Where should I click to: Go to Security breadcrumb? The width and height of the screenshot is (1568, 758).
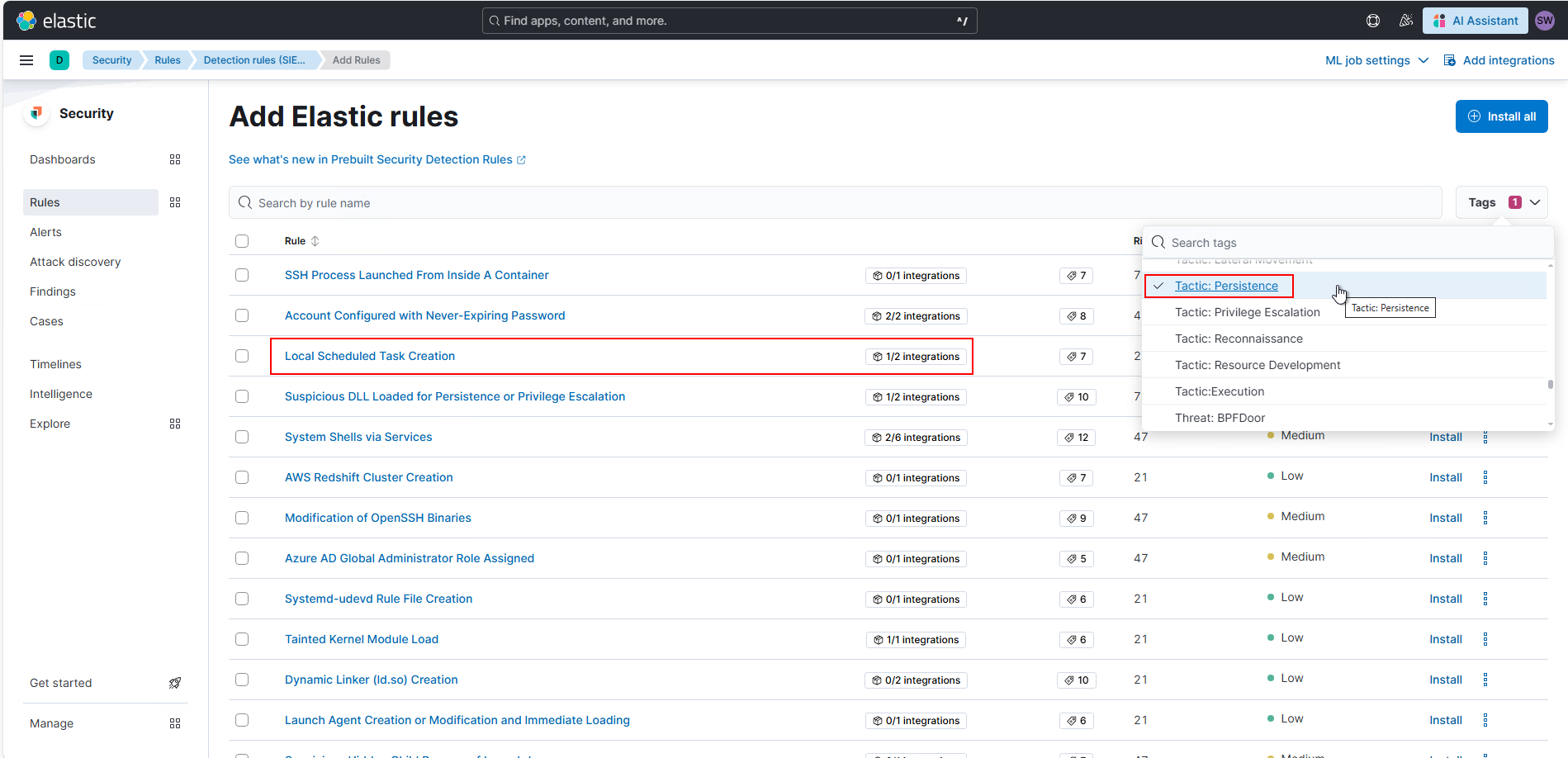(x=111, y=60)
